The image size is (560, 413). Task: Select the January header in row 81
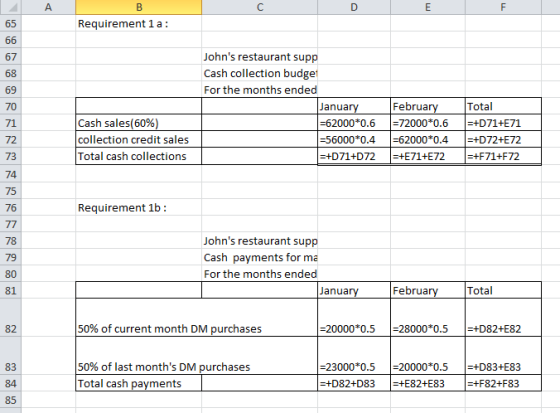point(354,290)
